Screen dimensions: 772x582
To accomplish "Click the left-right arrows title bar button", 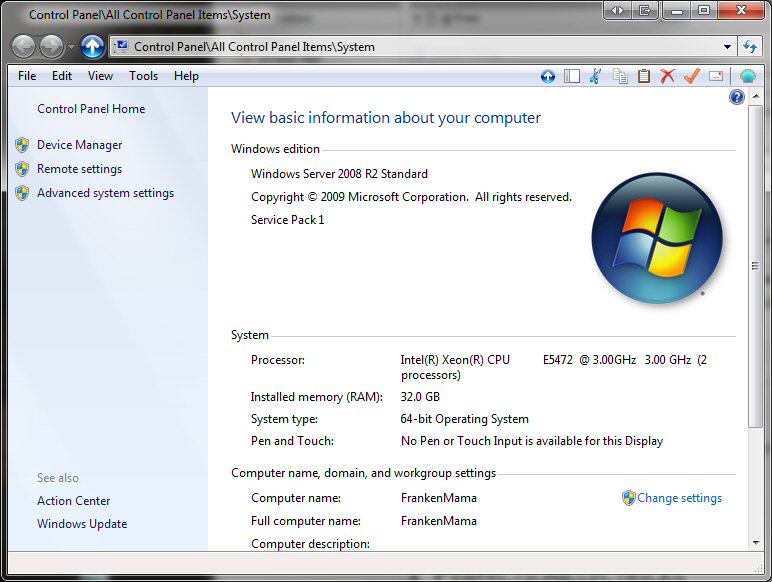I will pyautogui.click(x=617, y=10).
